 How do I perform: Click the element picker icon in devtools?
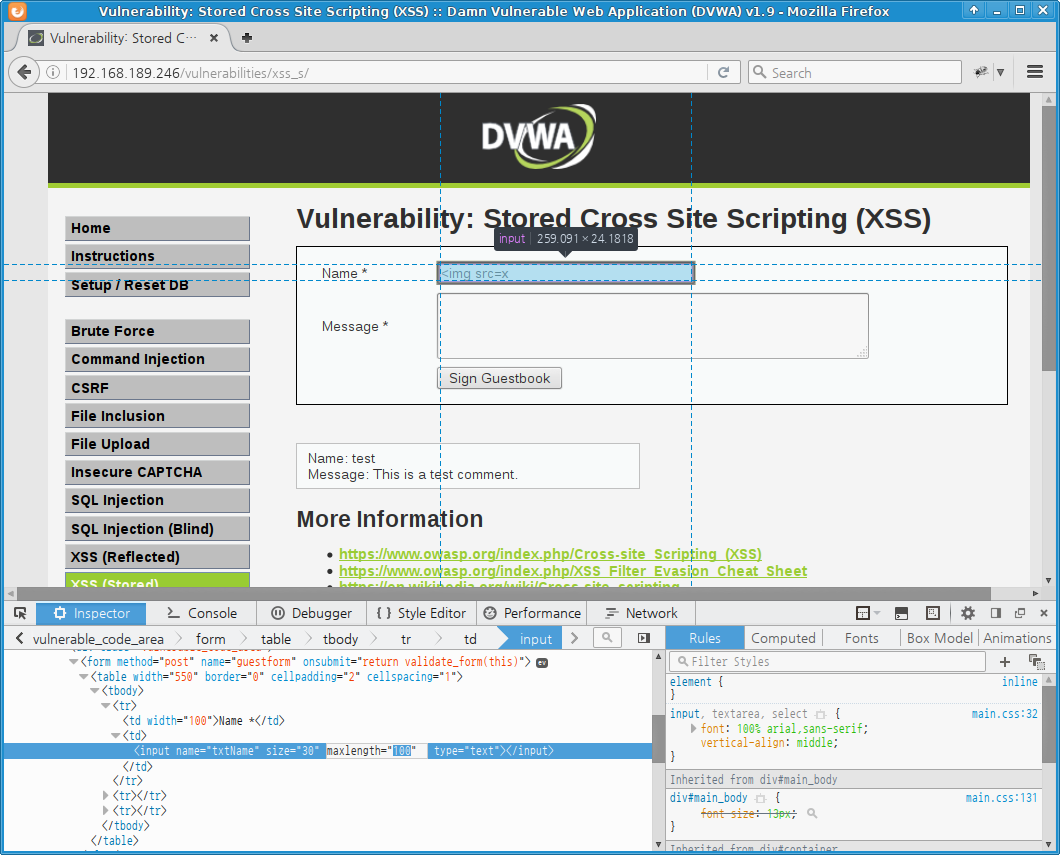coord(20,613)
